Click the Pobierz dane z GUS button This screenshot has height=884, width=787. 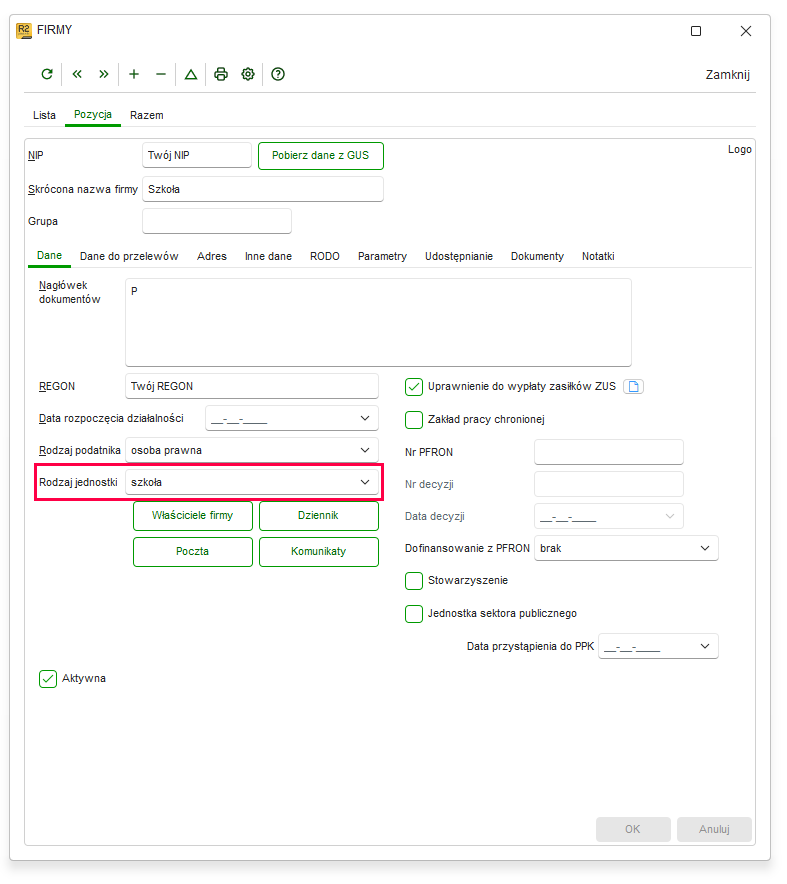321,156
